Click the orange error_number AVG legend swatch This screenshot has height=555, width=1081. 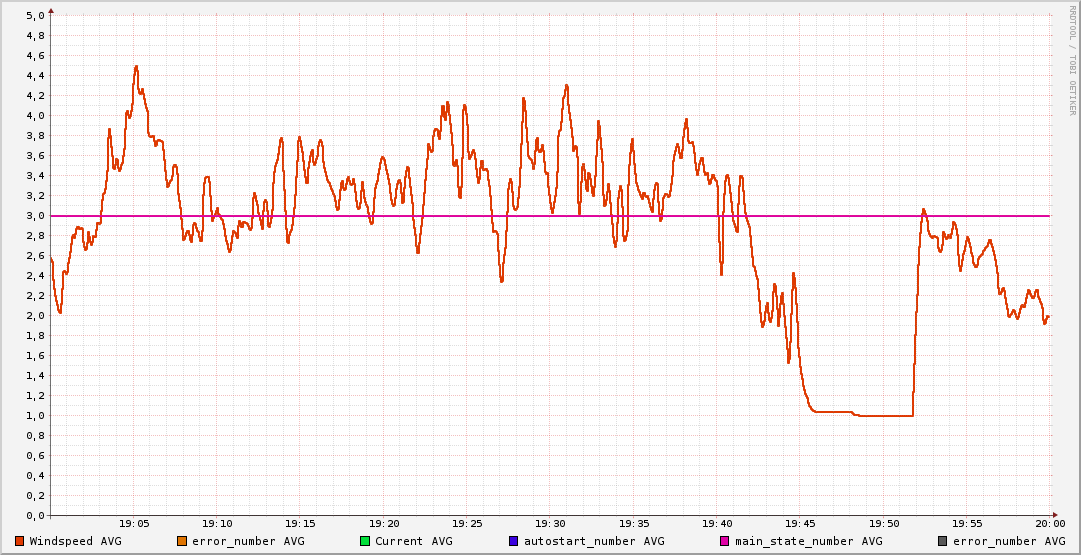[x=182, y=541]
